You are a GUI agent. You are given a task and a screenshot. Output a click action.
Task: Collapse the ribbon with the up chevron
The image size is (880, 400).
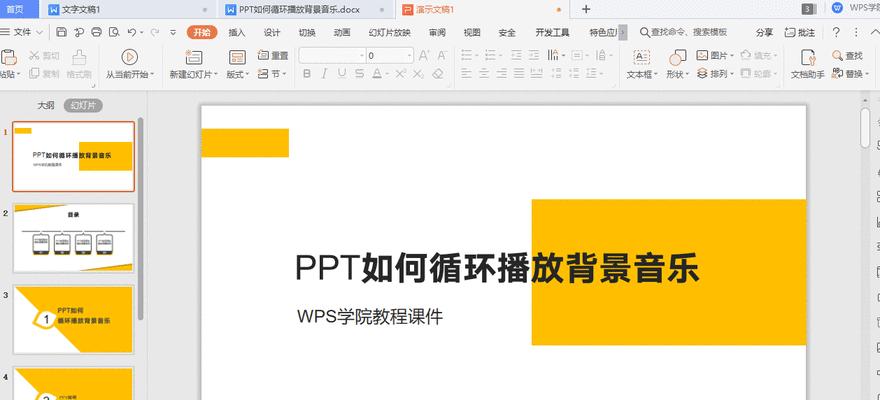tap(873, 33)
